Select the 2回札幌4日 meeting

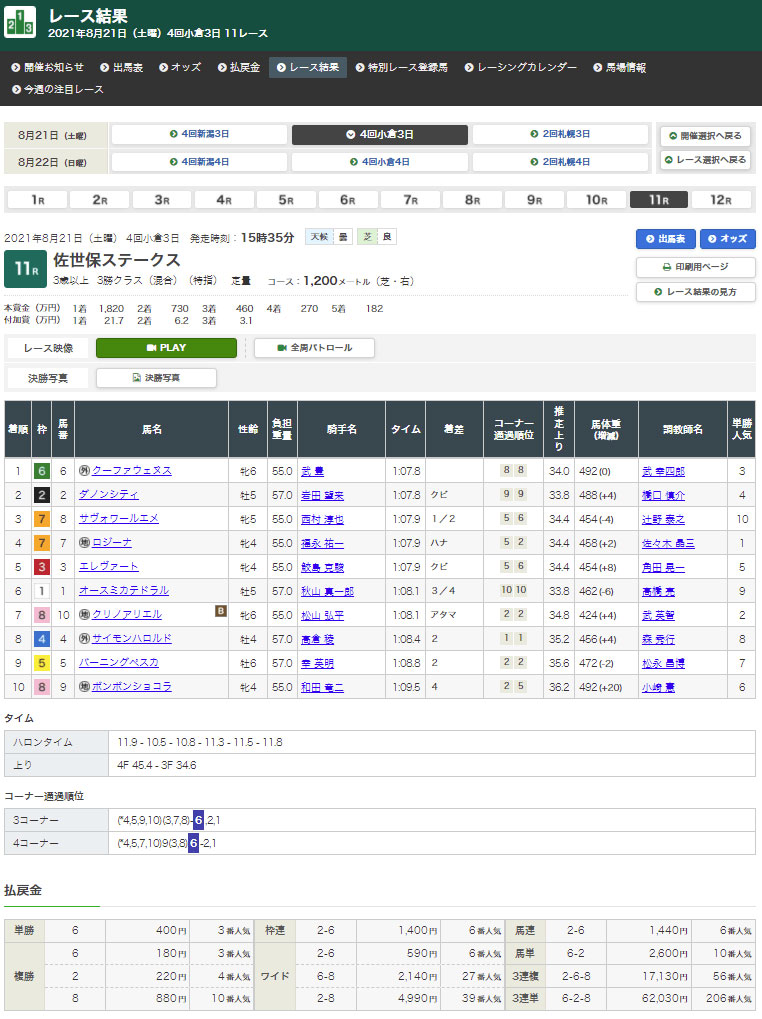tap(560, 161)
